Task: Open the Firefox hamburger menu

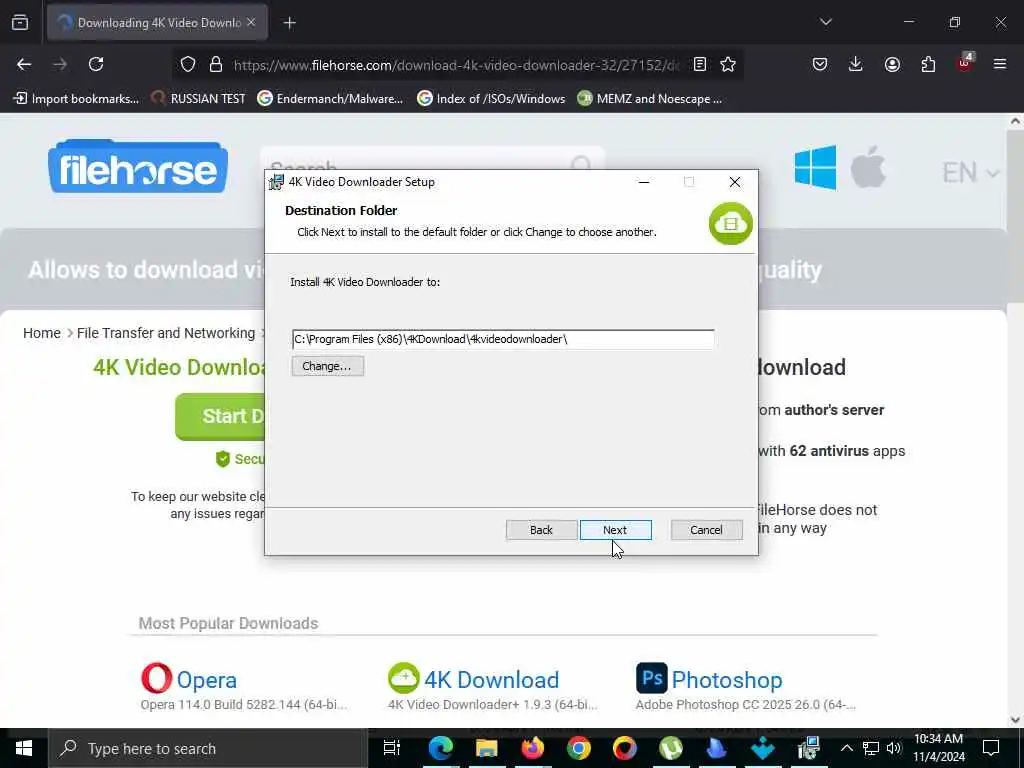Action: click(x=1000, y=64)
